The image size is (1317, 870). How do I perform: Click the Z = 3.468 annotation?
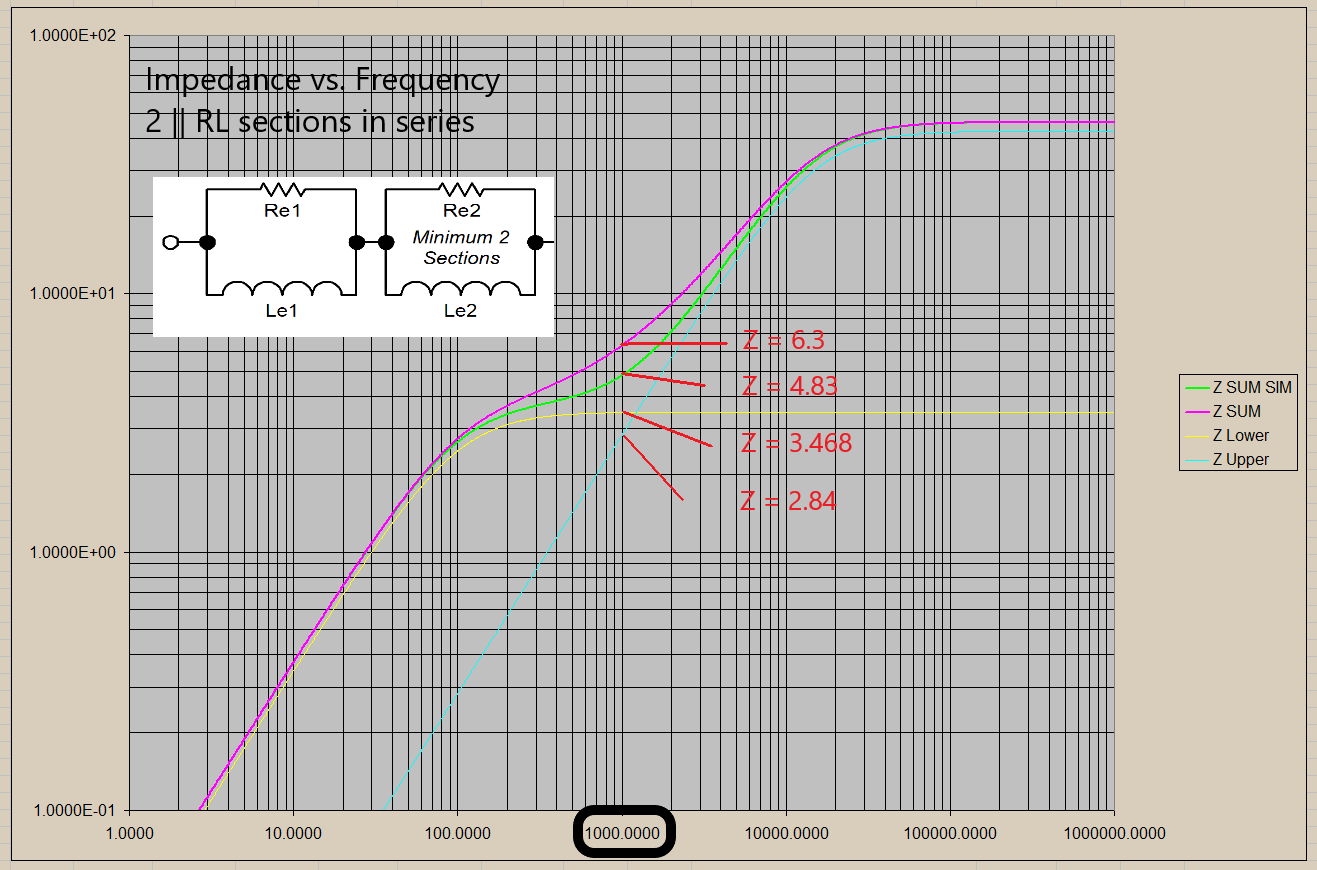click(797, 443)
